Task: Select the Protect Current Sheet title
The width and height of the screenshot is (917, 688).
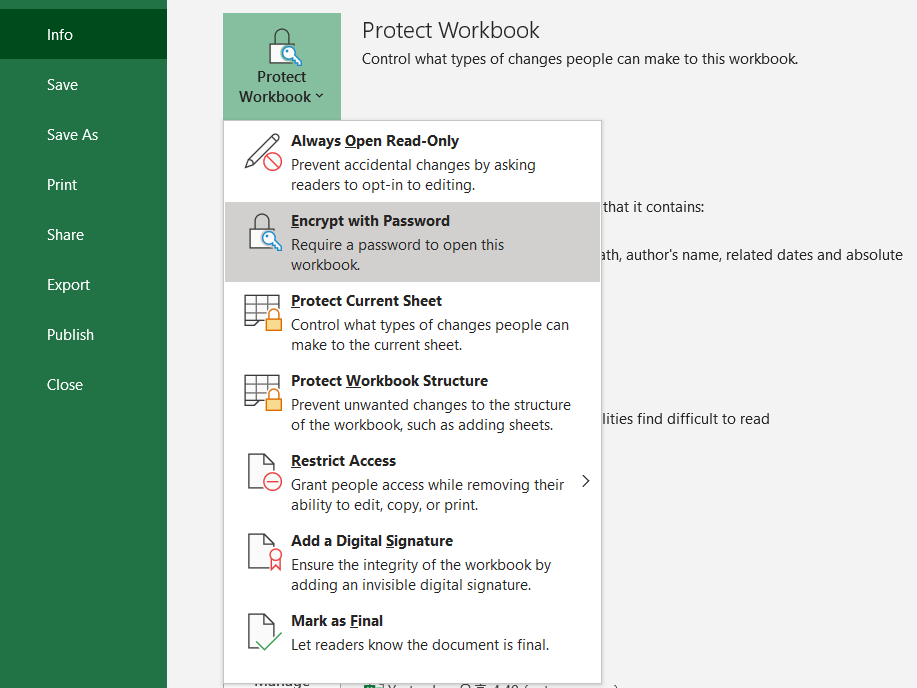Action: coord(366,301)
